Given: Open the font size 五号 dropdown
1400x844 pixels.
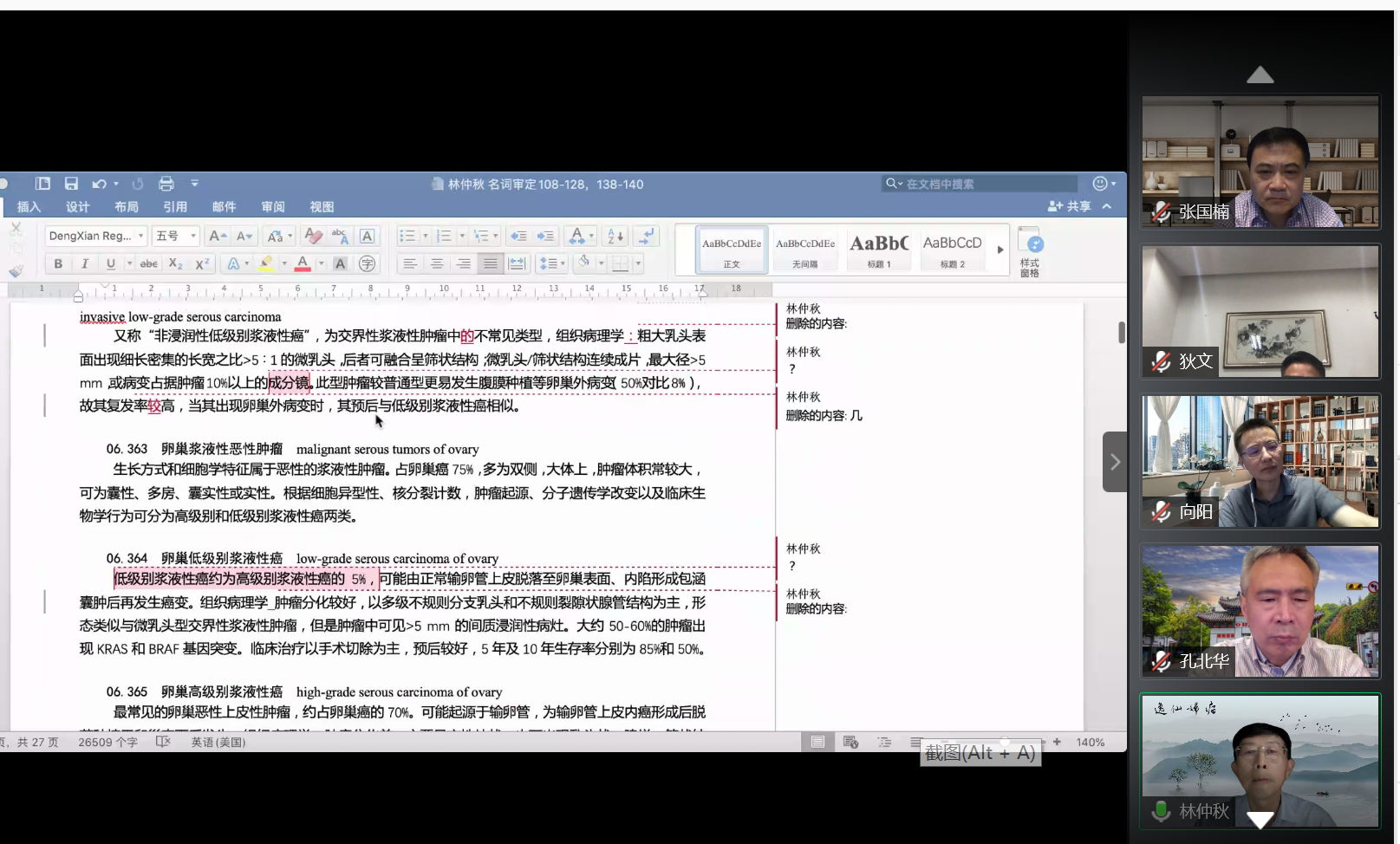Looking at the screenshot, I should tap(176, 236).
